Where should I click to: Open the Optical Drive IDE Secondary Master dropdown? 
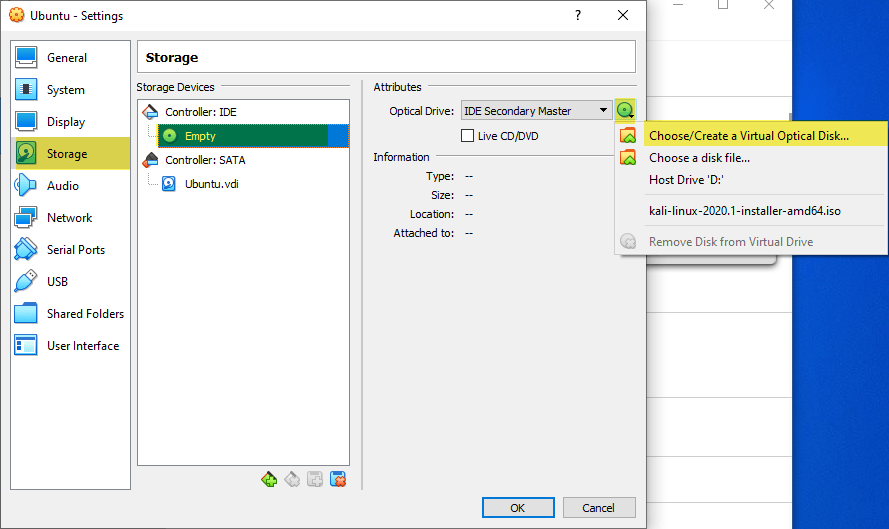[536, 111]
